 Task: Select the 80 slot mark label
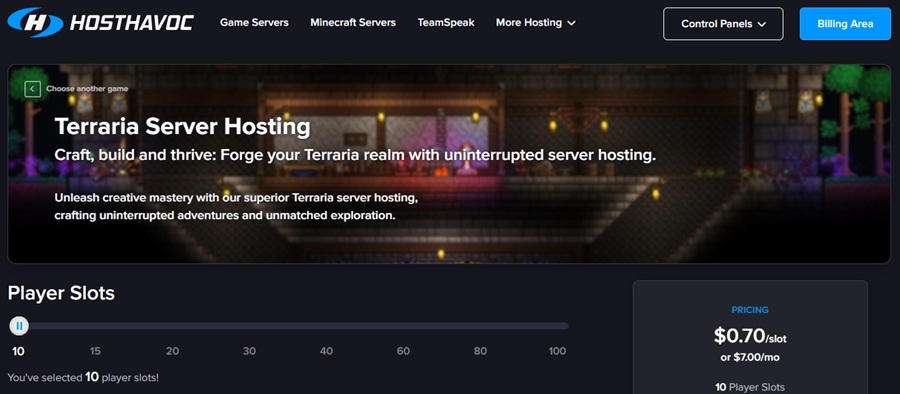click(x=480, y=351)
